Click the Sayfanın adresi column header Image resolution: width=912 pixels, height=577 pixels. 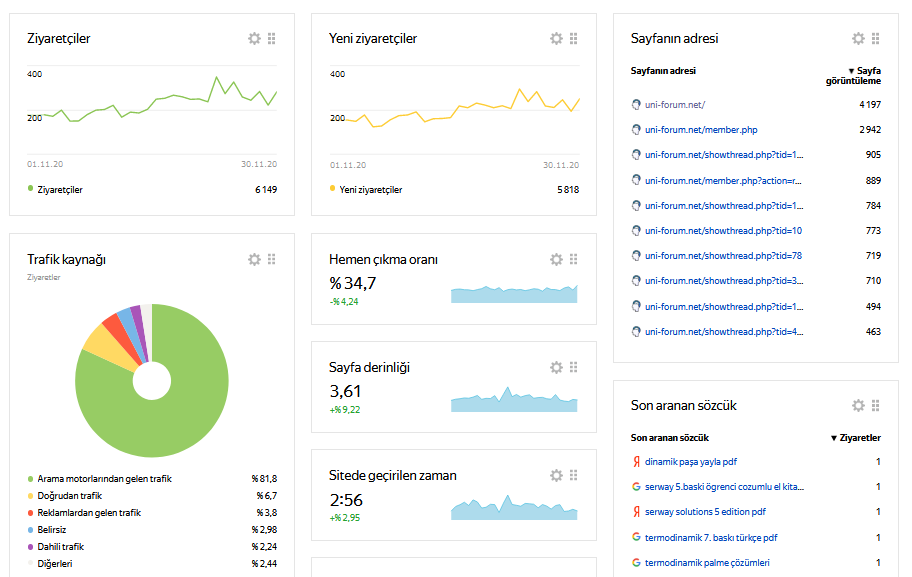663,71
